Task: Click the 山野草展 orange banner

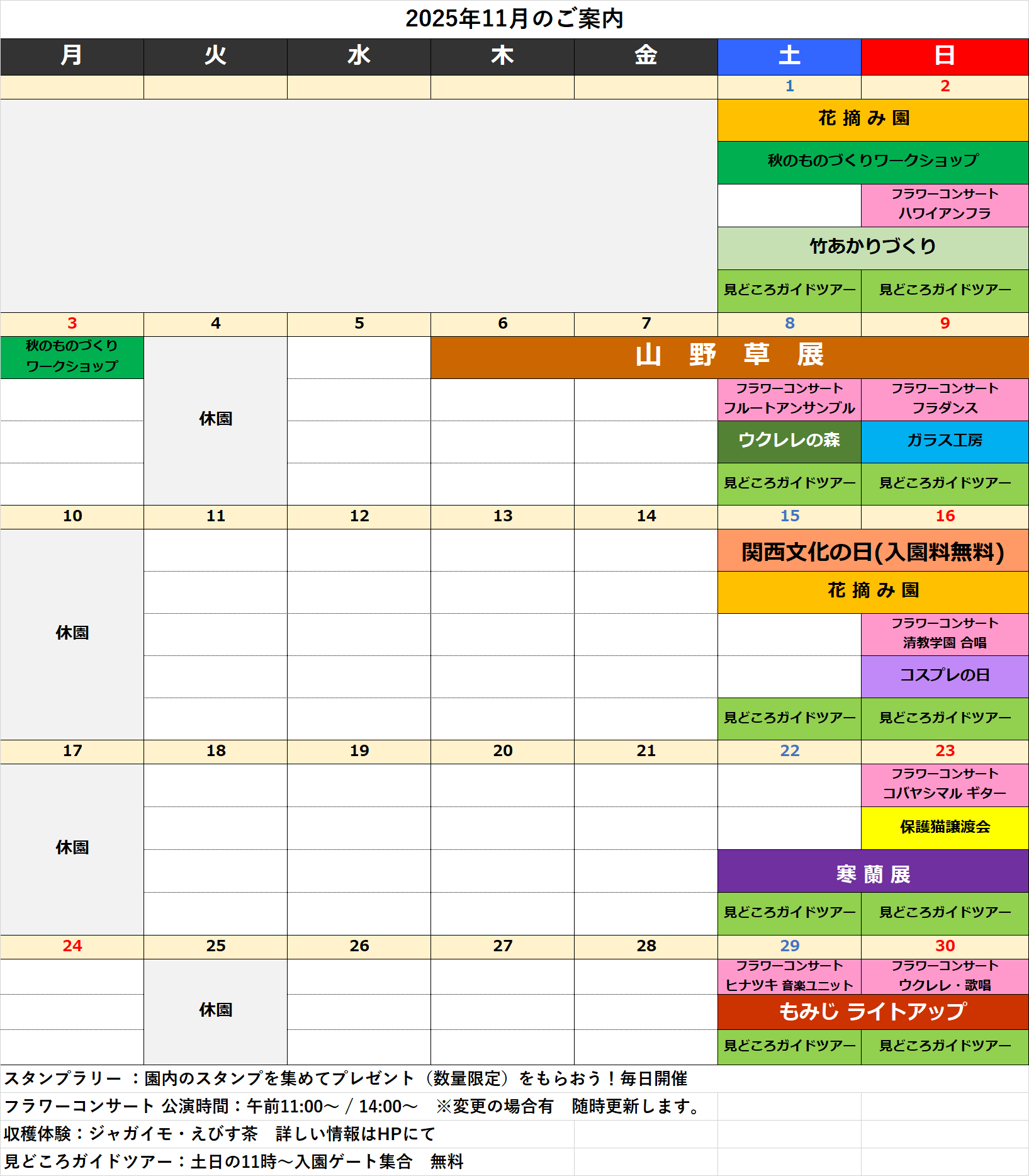Action: (729, 356)
